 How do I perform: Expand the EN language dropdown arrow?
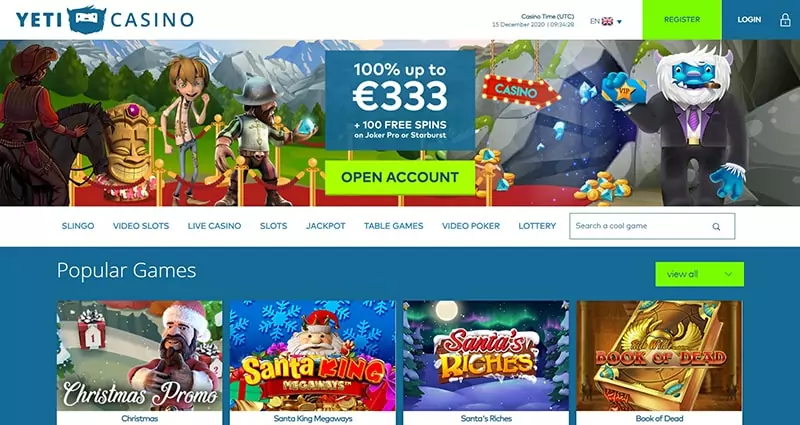(x=619, y=21)
